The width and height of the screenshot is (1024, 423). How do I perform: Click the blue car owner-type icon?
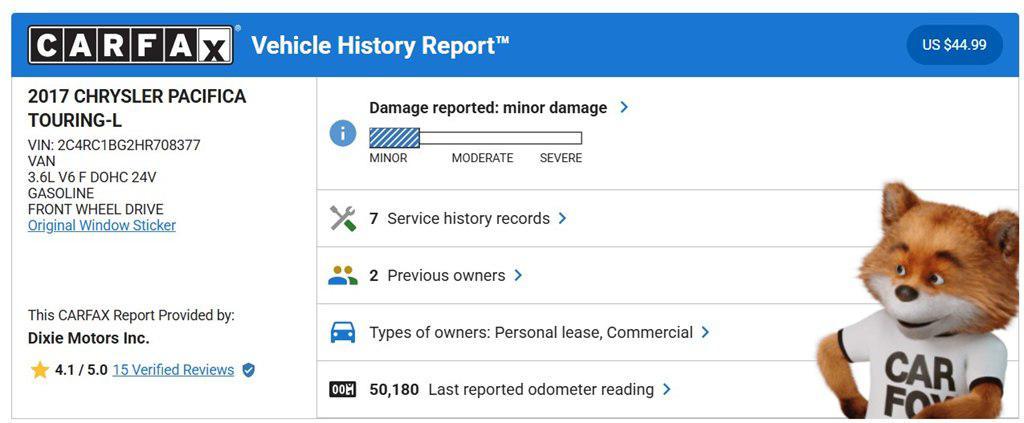(x=343, y=332)
